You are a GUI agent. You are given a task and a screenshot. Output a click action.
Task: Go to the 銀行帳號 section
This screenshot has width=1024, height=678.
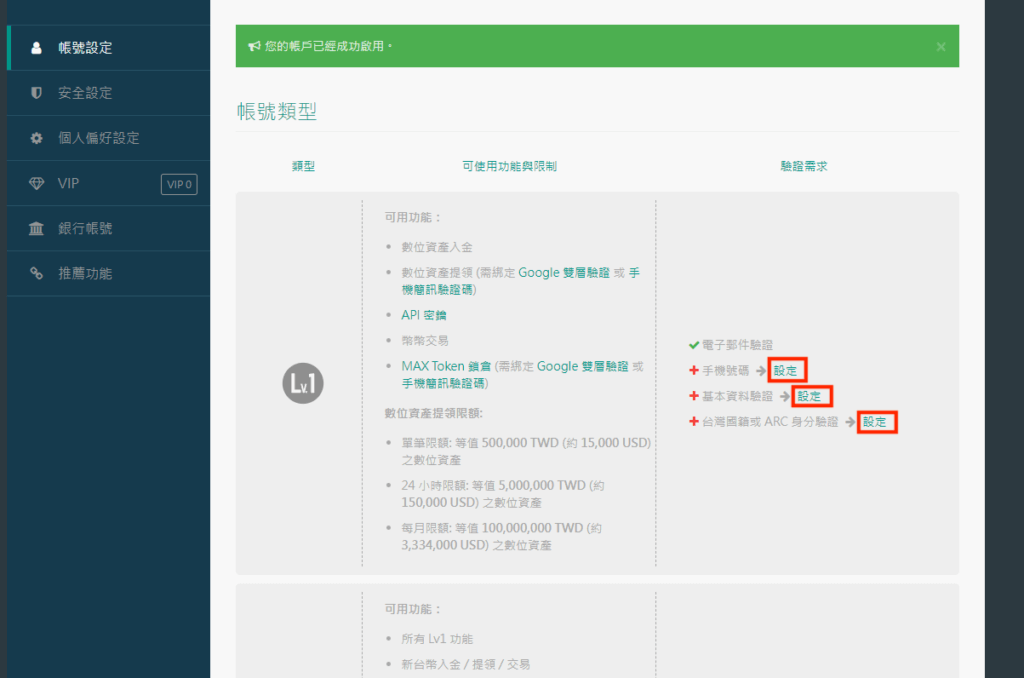[x=85, y=229]
